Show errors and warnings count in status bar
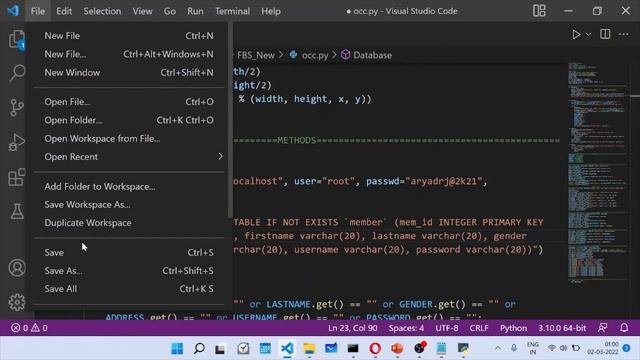640x360 pixels. [x=29, y=328]
